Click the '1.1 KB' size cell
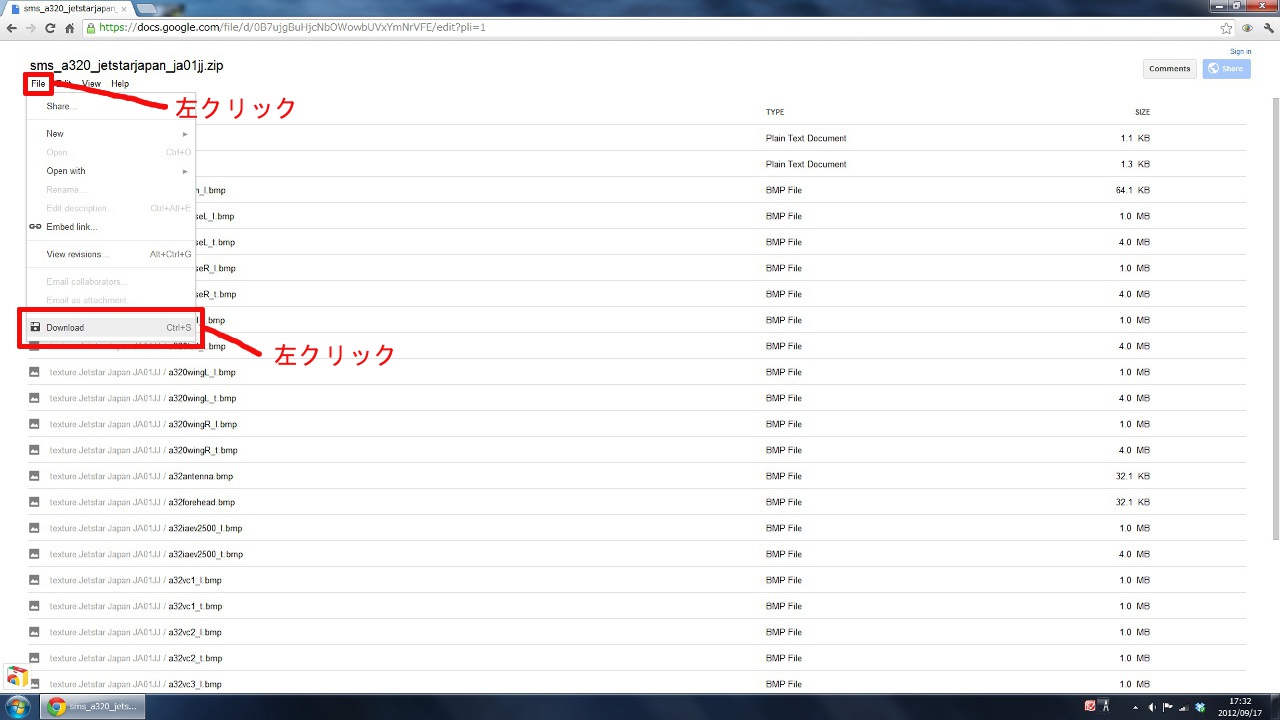 click(1135, 138)
